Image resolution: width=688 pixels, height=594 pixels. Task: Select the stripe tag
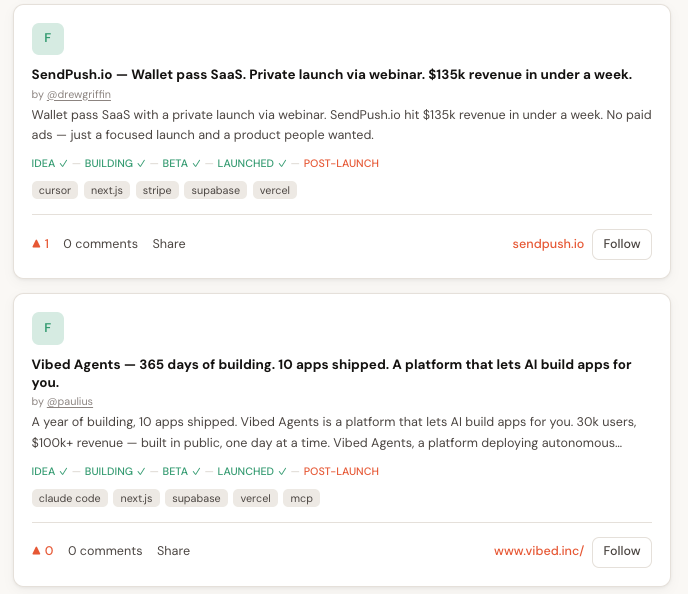[157, 190]
